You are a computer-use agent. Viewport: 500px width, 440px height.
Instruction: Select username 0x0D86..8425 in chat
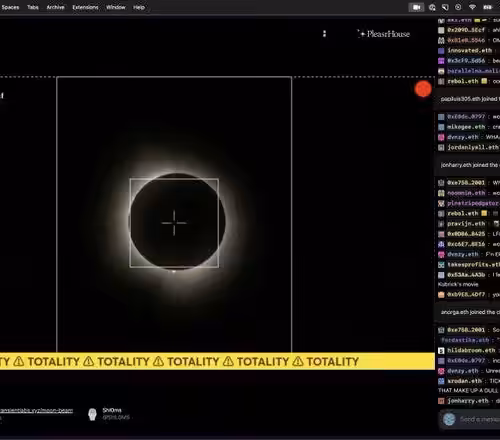(x=466, y=234)
